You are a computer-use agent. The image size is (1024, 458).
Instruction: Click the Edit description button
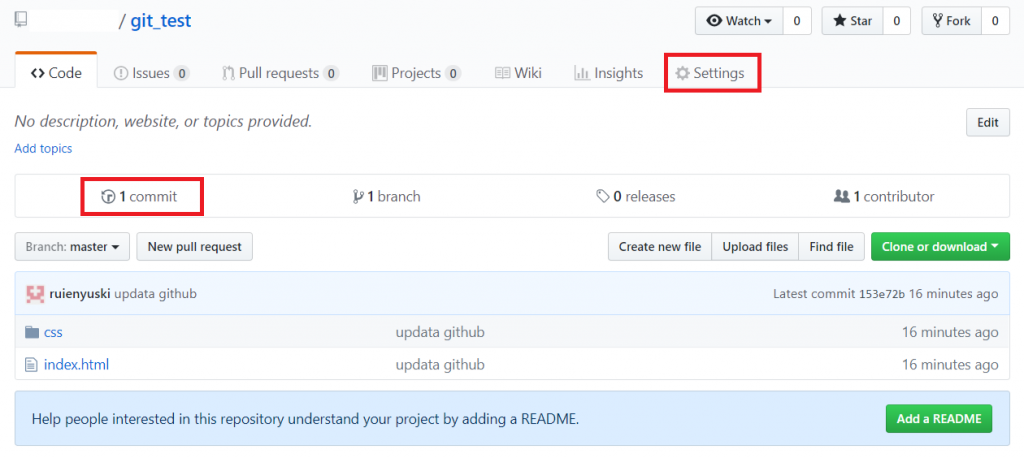tap(987, 123)
